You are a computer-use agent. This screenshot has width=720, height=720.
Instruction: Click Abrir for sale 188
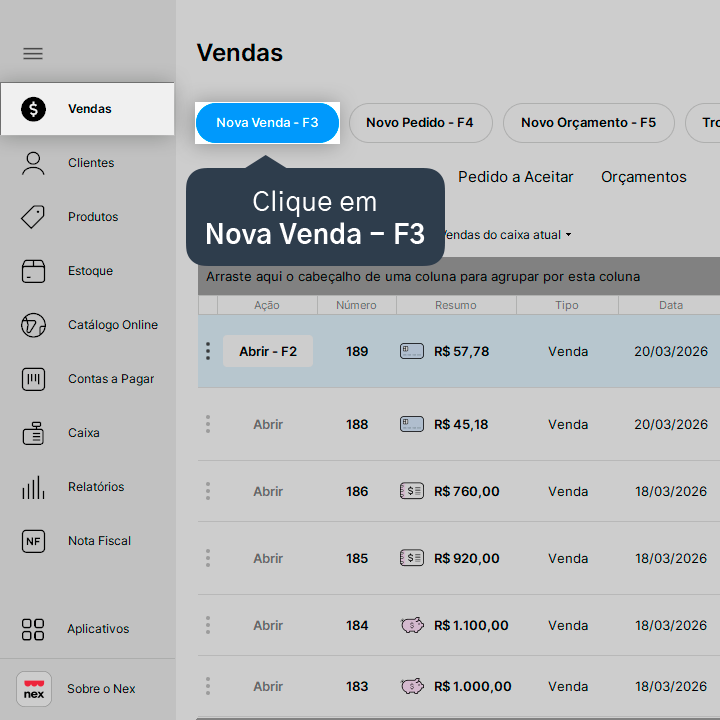click(268, 424)
